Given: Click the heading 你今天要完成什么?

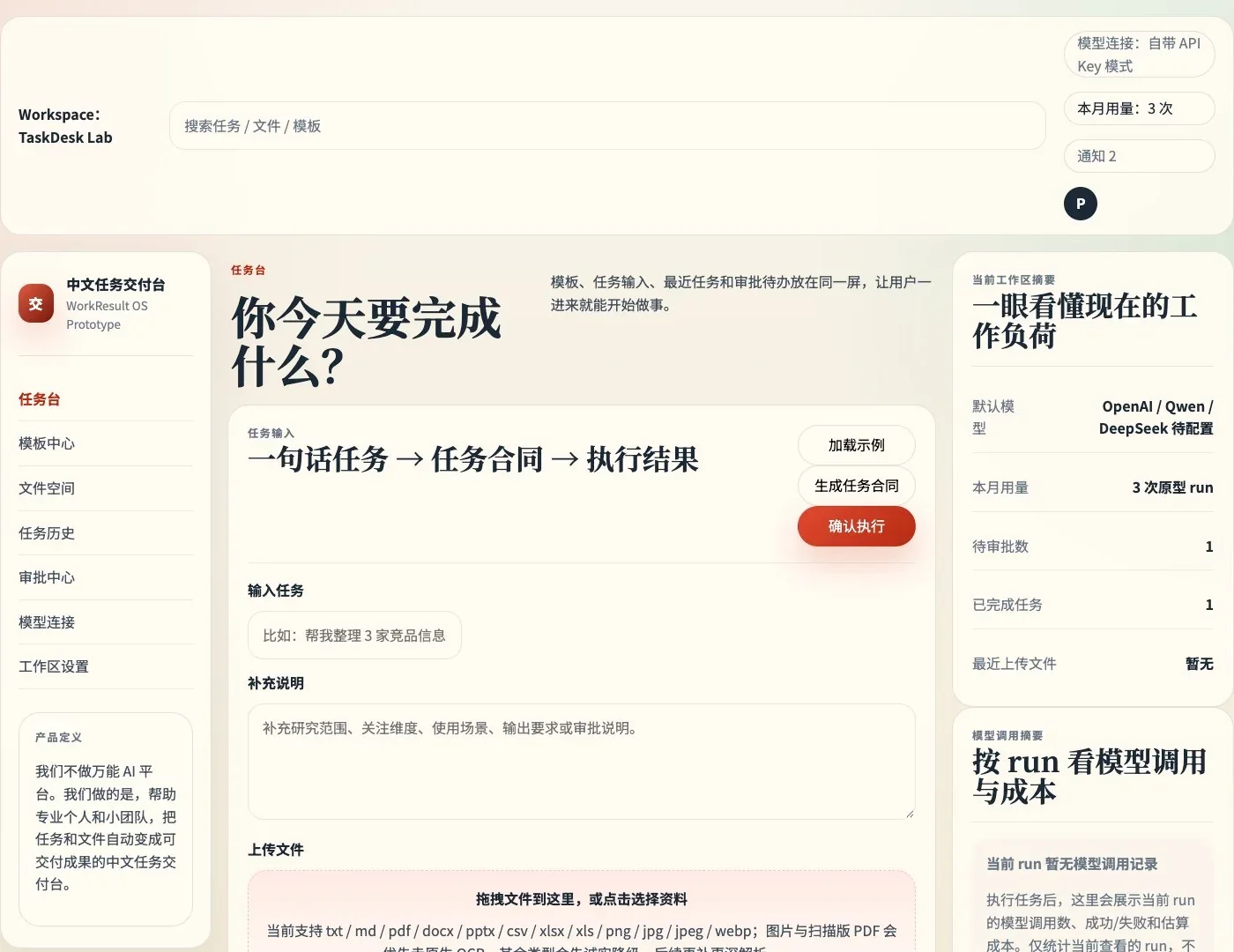Looking at the screenshot, I should [366, 342].
